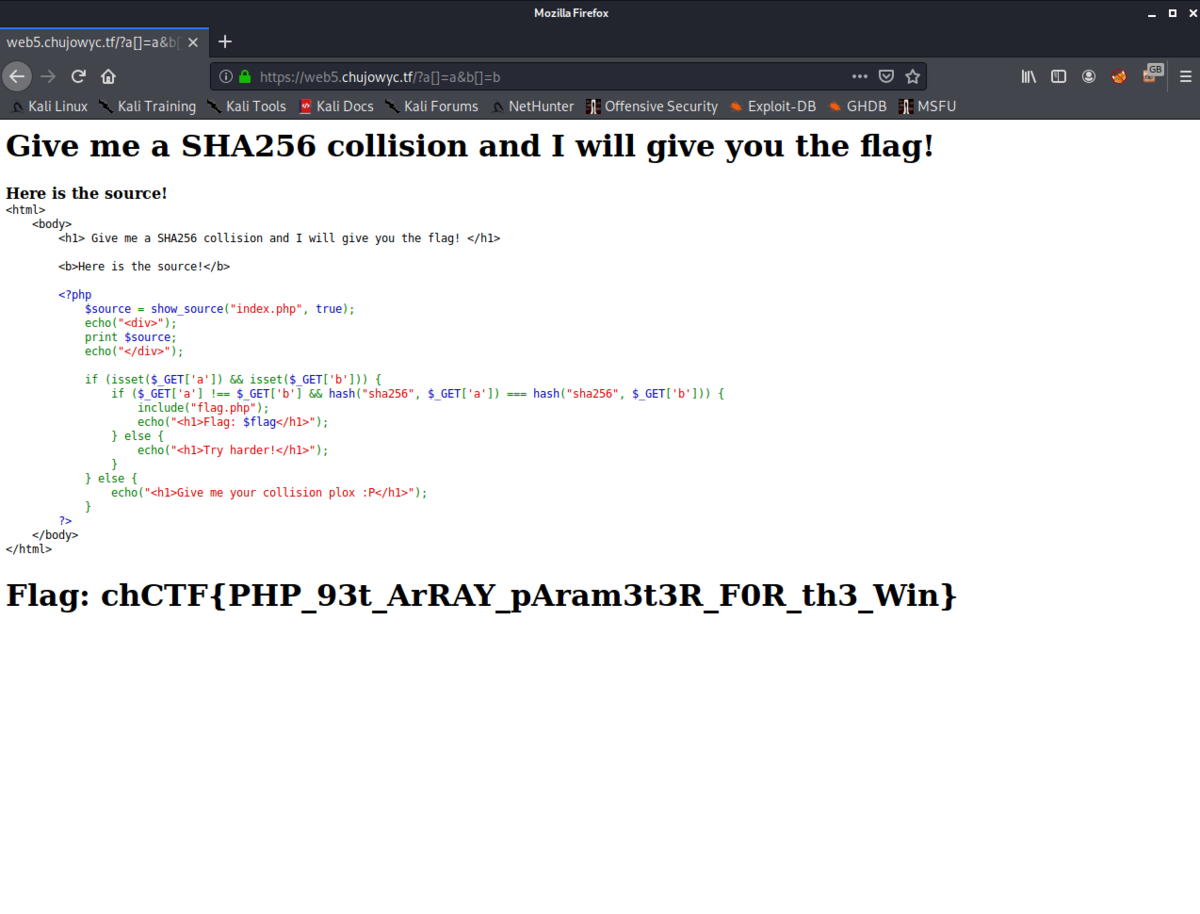The width and height of the screenshot is (1200, 914).
Task: Reload the current page
Action: point(78,76)
